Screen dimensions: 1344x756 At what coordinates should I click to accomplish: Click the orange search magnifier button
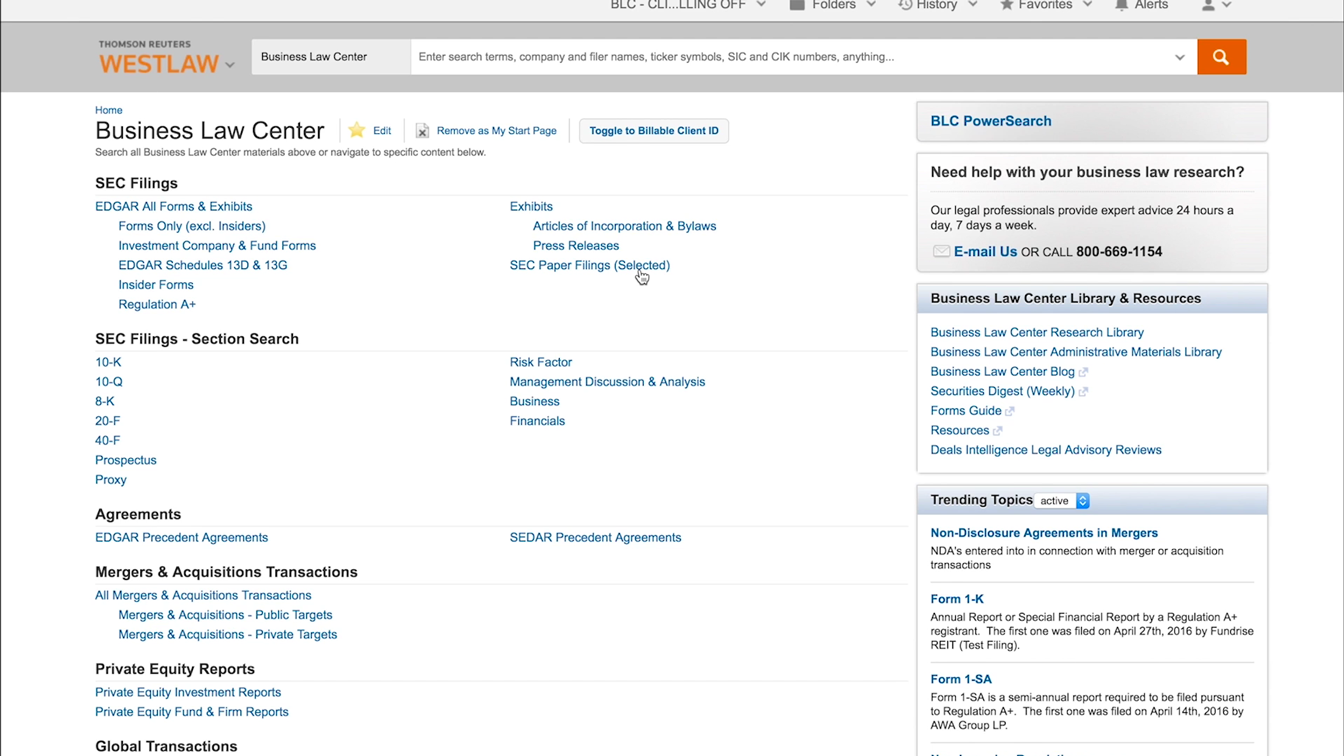click(x=1221, y=57)
